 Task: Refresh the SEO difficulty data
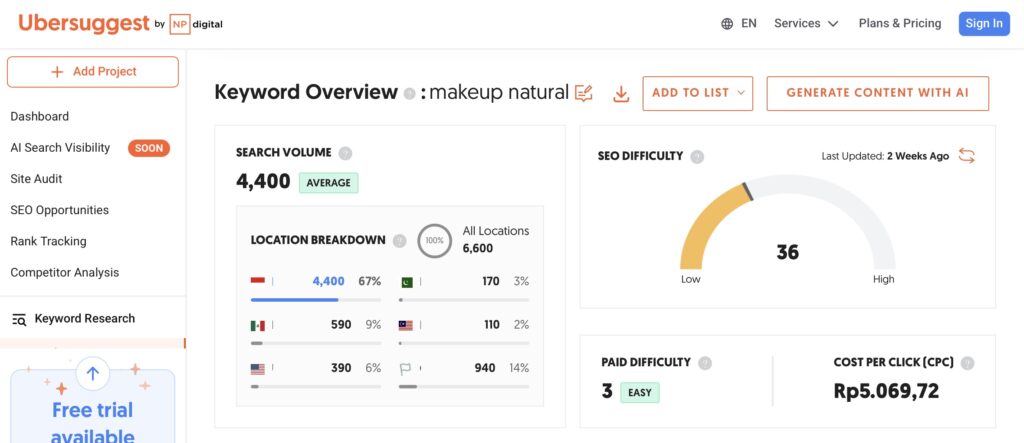tap(966, 155)
